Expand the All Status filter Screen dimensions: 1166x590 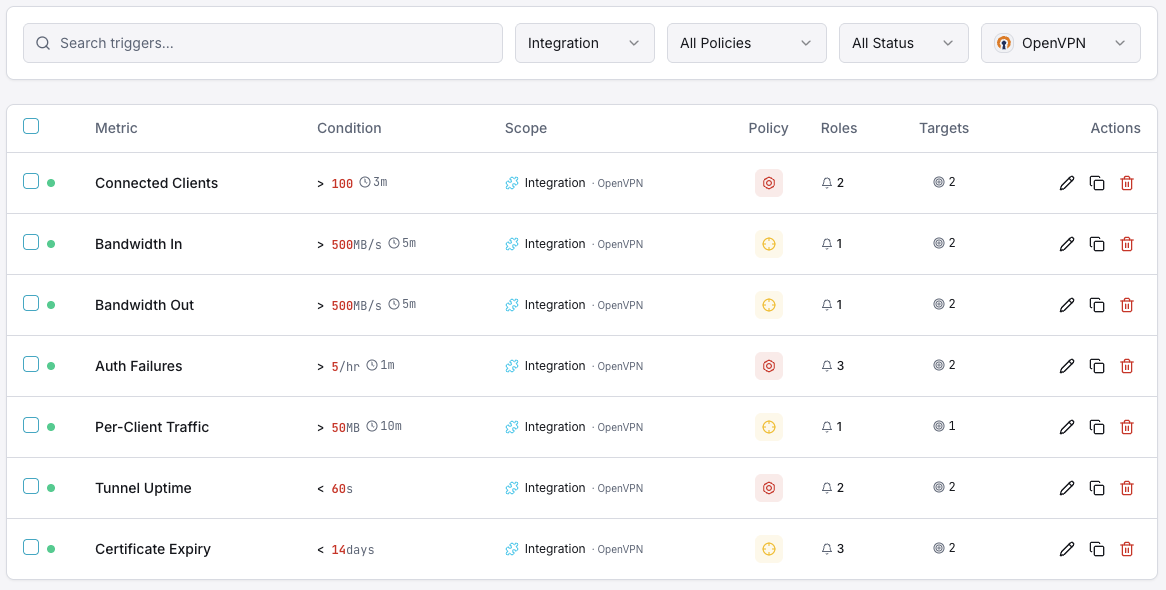(903, 43)
